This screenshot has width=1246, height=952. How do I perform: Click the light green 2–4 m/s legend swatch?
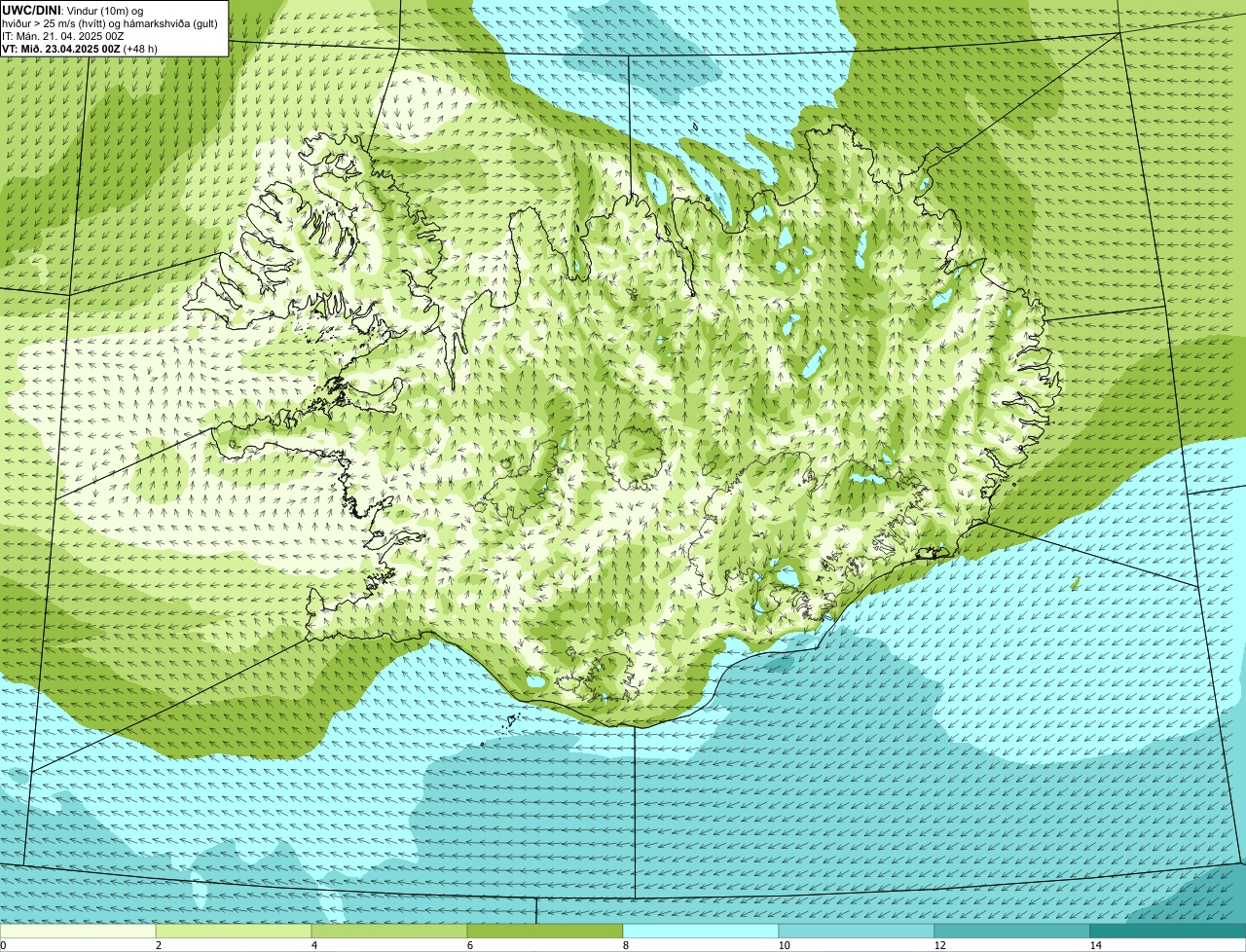(x=234, y=931)
